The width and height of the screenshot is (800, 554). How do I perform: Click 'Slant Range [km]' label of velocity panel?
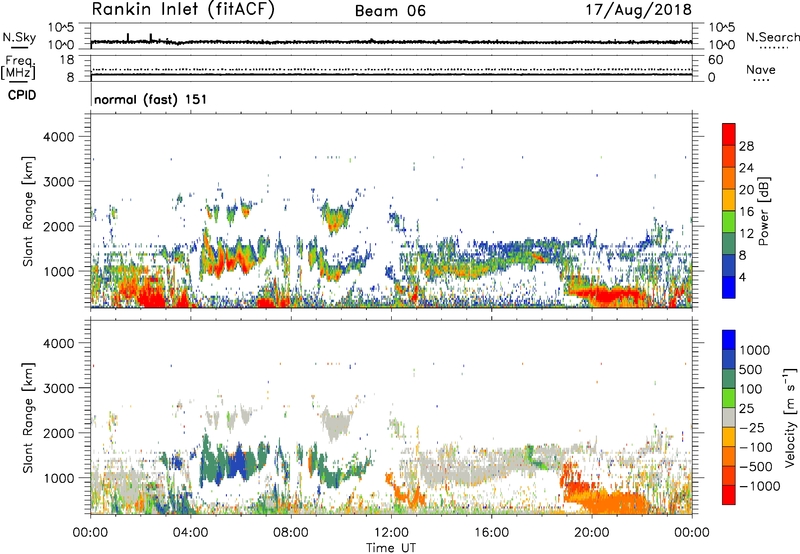[28, 417]
